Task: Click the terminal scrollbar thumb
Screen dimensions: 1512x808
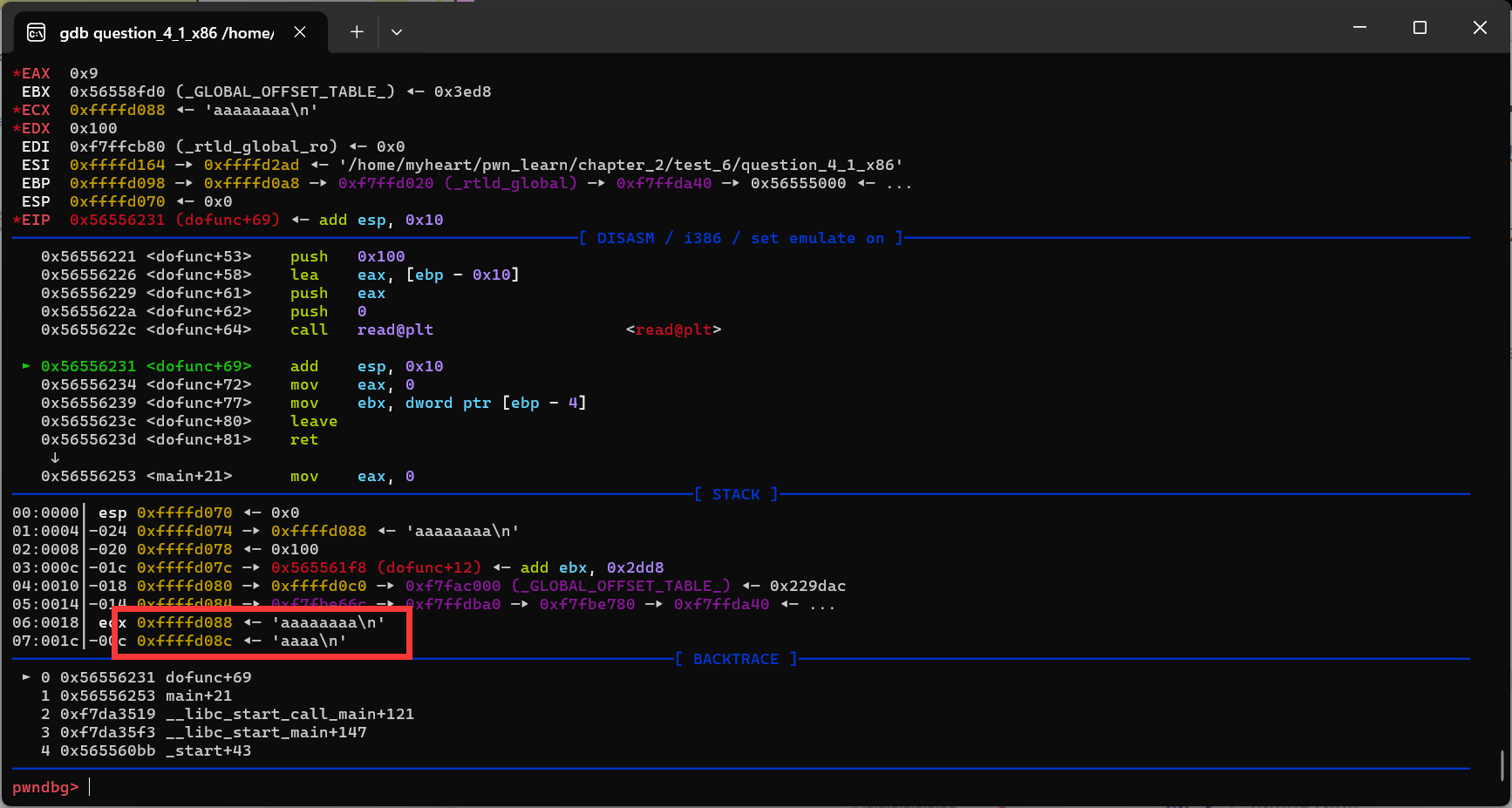Action: [x=1502, y=765]
